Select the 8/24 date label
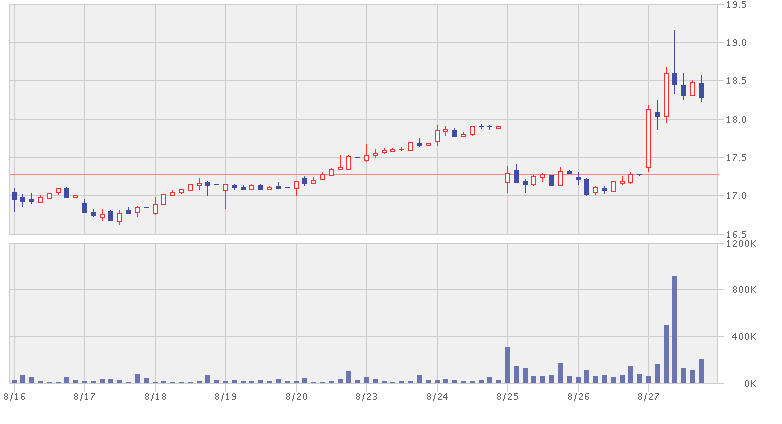 [x=437, y=397]
